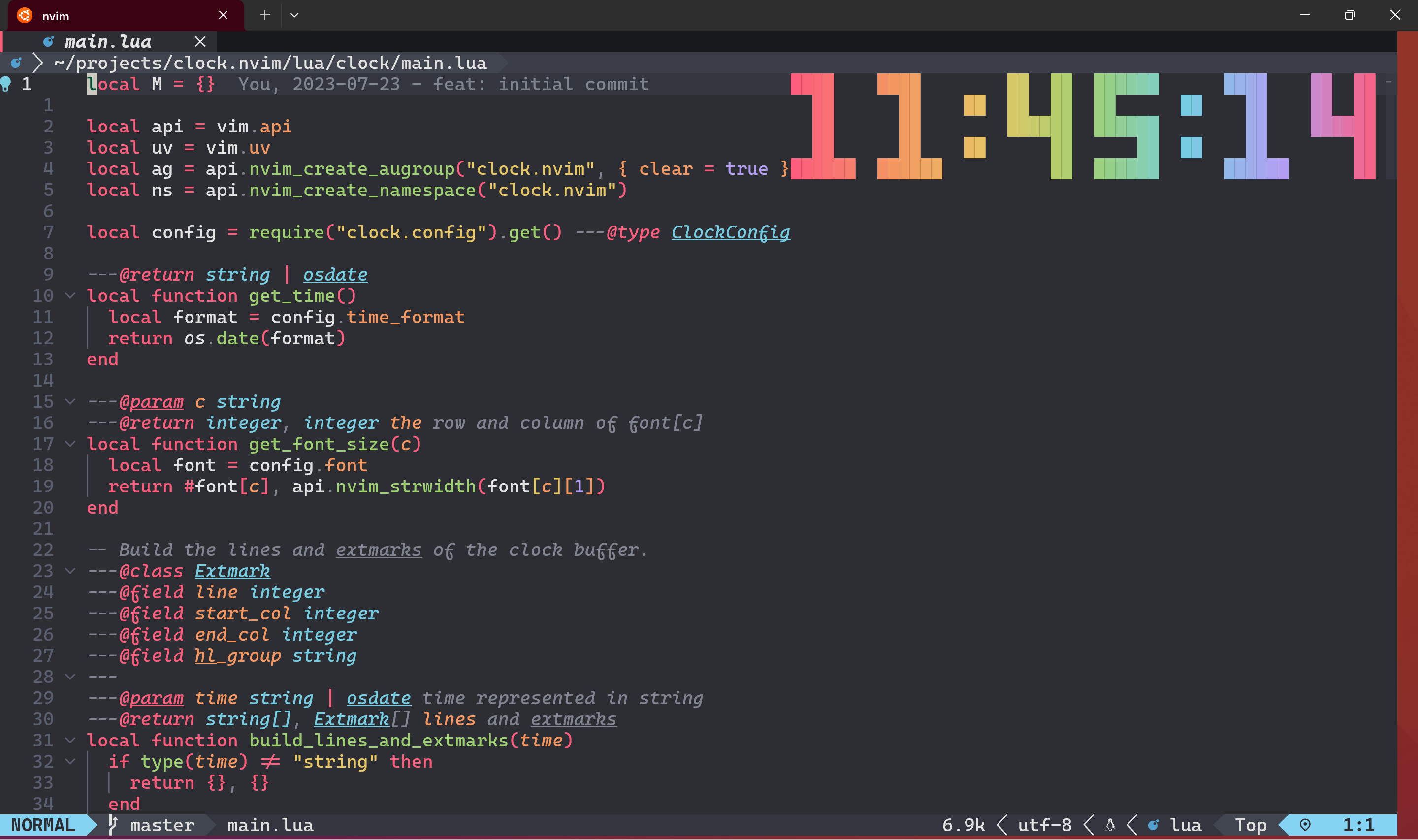
Task: Click the Lua icon in the winbar breadcrumb
Action: tap(15, 63)
